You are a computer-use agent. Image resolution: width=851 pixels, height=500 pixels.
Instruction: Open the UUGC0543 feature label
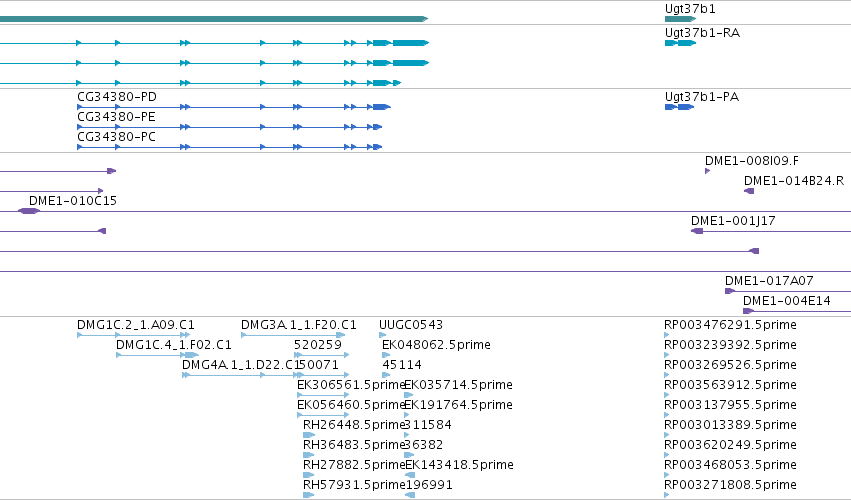[411, 325]
